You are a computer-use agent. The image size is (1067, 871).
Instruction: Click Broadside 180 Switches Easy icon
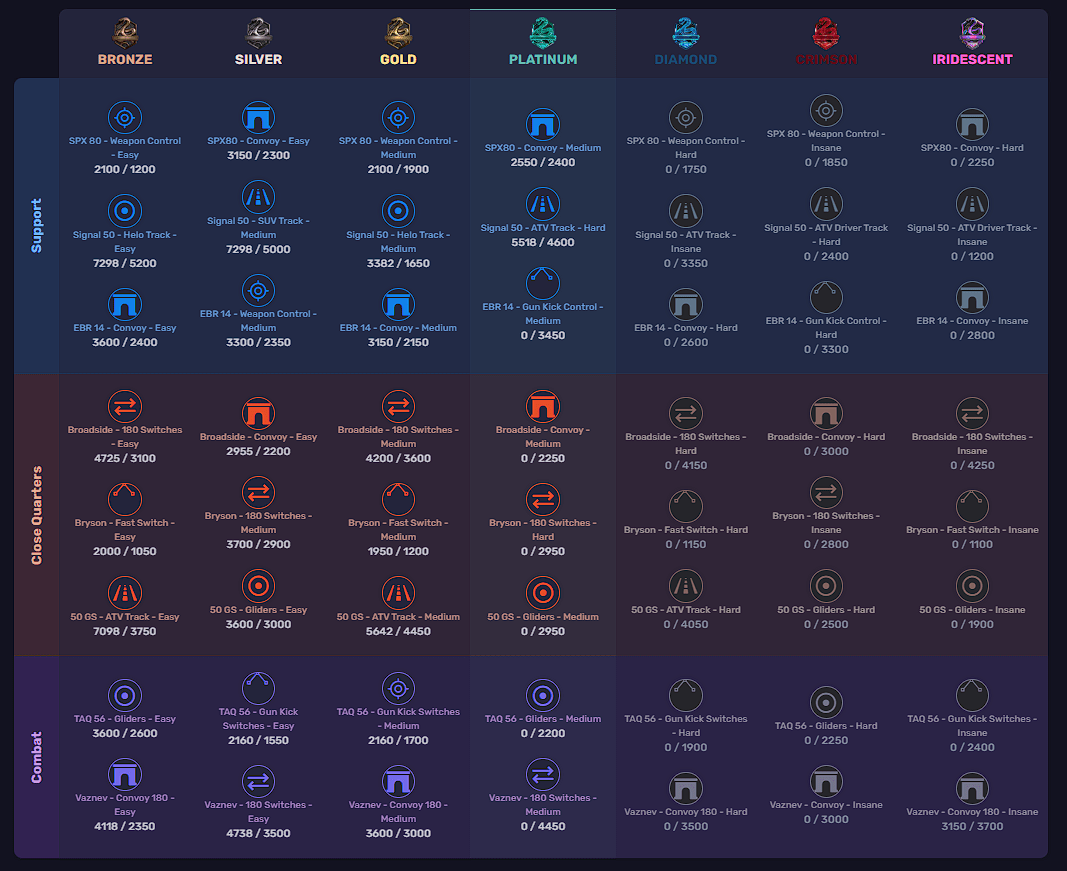coord(125,406)
